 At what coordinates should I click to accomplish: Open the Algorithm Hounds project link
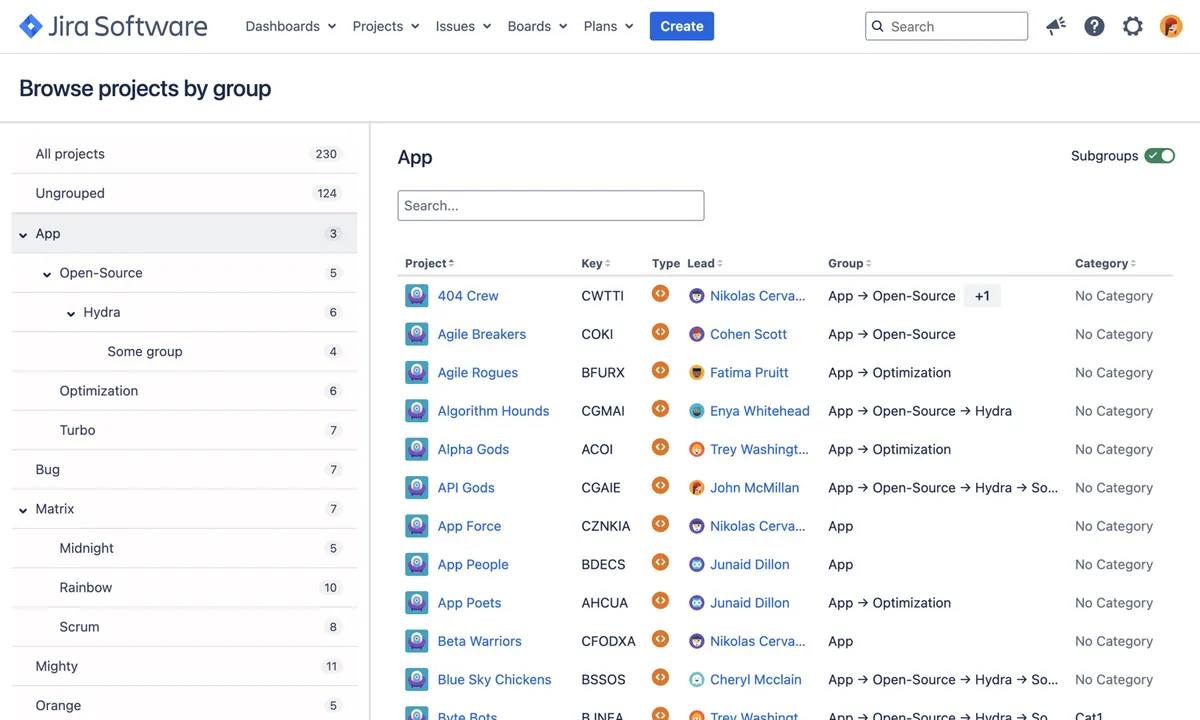[493, 411]
